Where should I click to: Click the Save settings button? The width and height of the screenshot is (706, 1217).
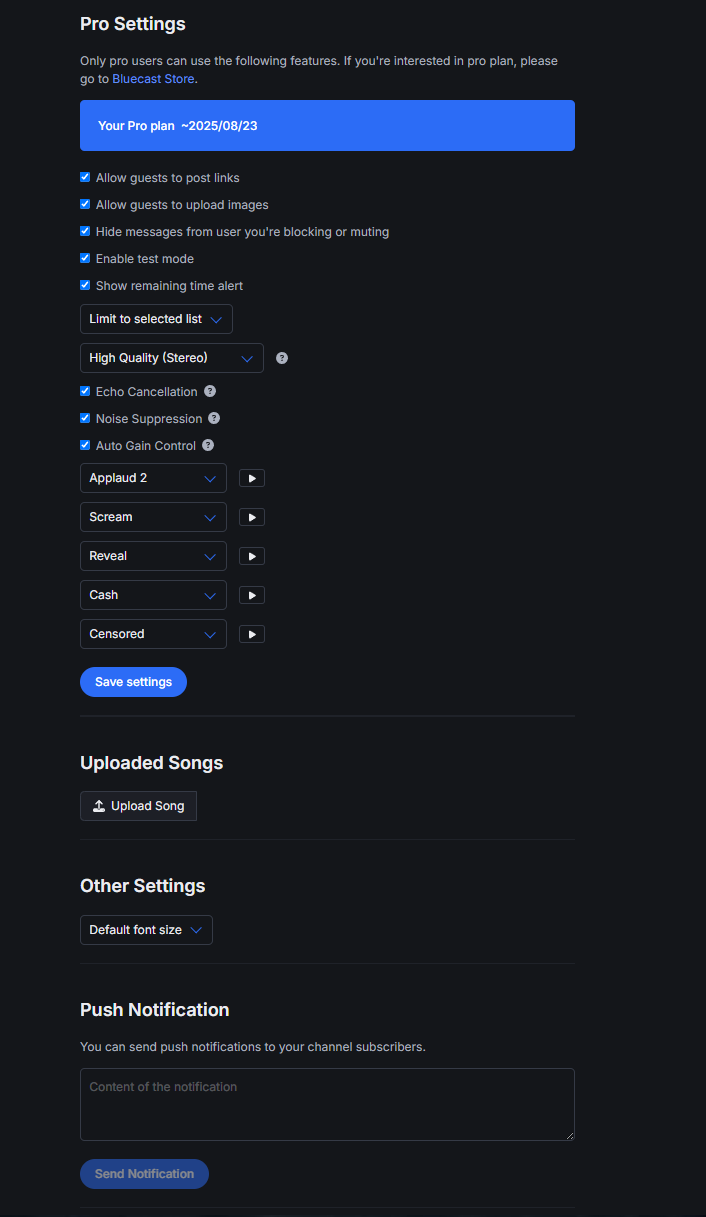pos(133,682)
